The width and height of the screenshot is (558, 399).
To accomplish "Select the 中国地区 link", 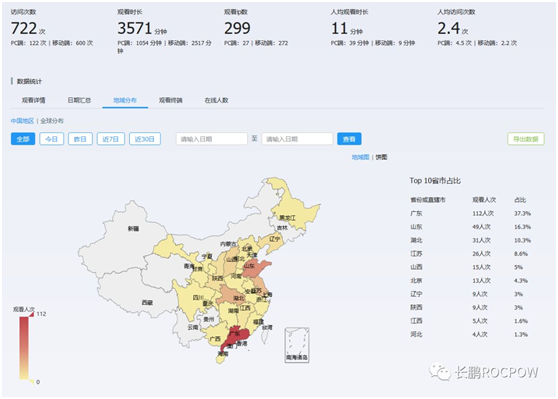I will [x=22, y=121].
